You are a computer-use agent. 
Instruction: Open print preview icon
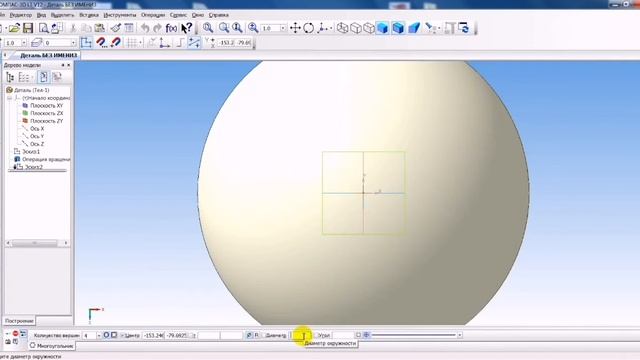click(x=43, y=28)
